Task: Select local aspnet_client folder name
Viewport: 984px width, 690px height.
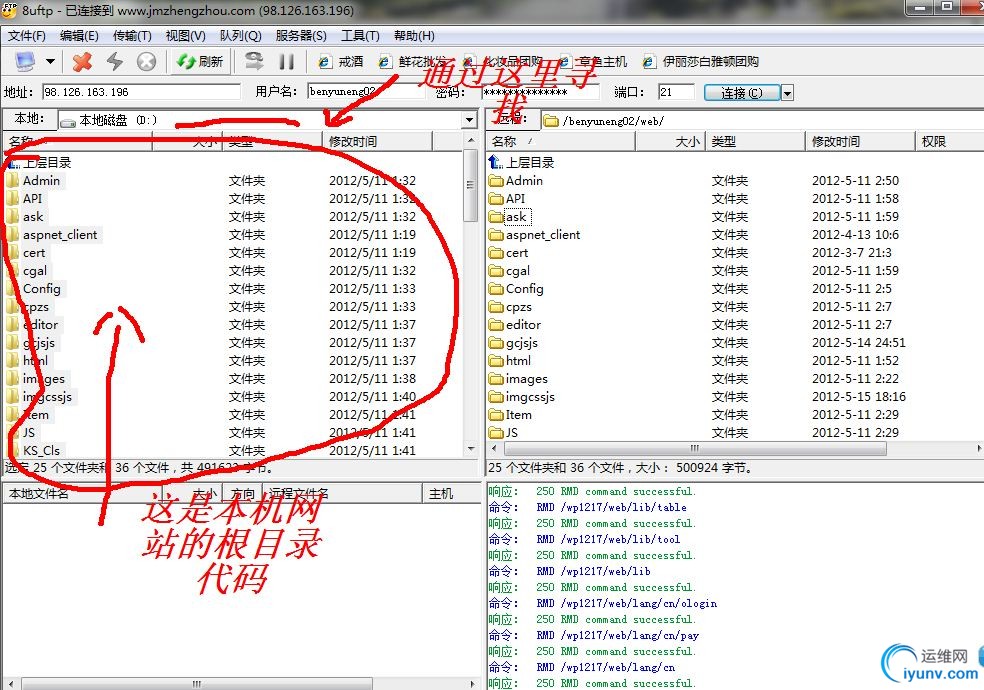Action: (x=60, y=235)
